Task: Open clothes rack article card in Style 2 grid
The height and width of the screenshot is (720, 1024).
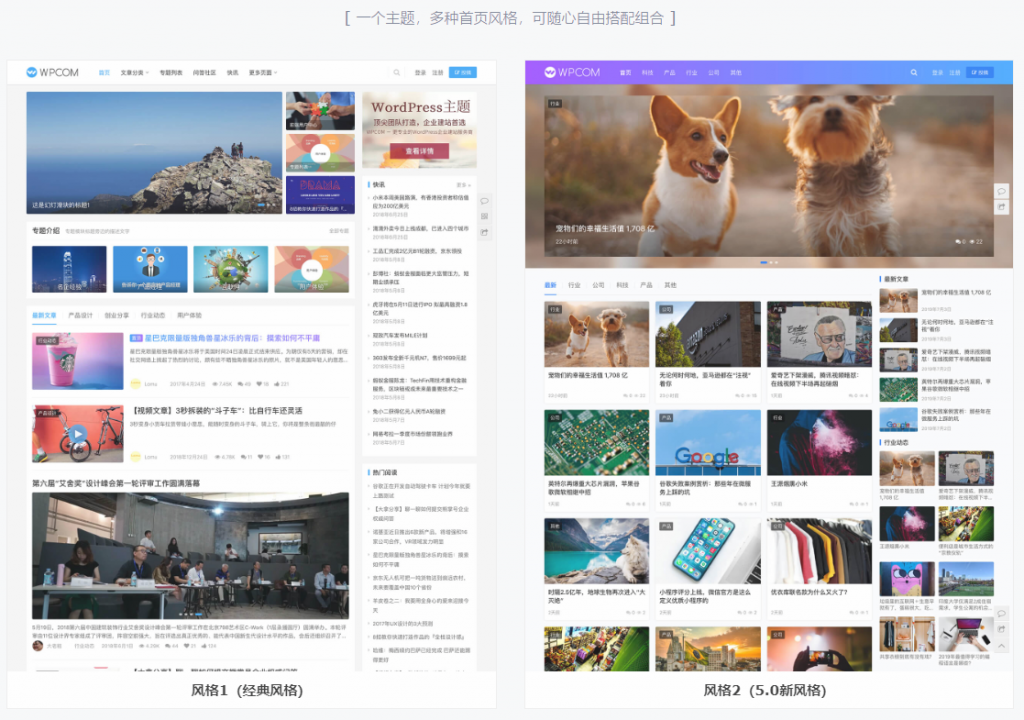Action: [x=819, y=568]
